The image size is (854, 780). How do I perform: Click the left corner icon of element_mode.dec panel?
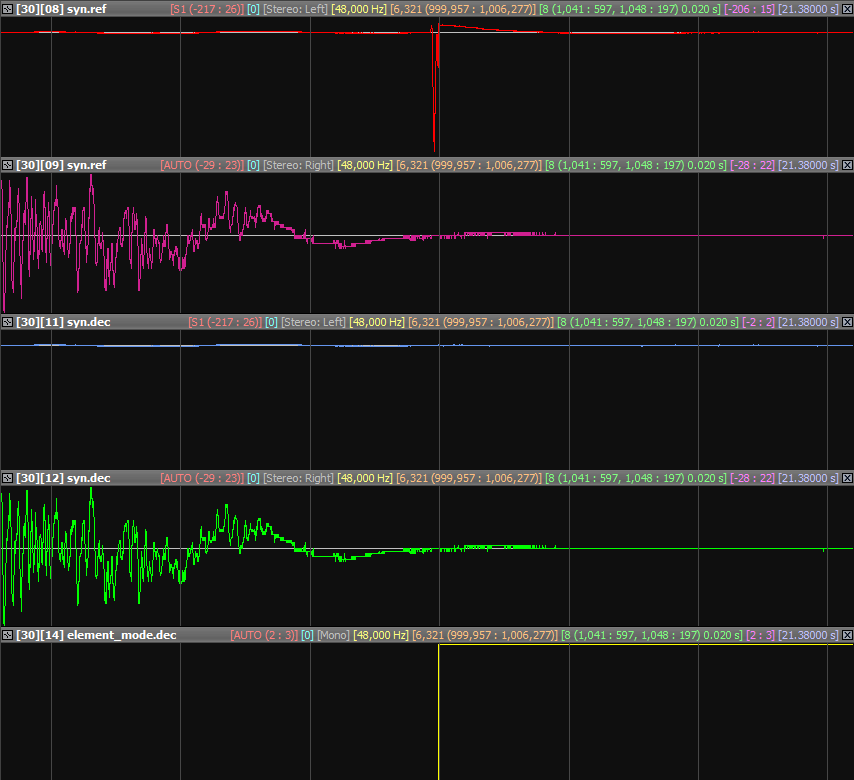7,635
